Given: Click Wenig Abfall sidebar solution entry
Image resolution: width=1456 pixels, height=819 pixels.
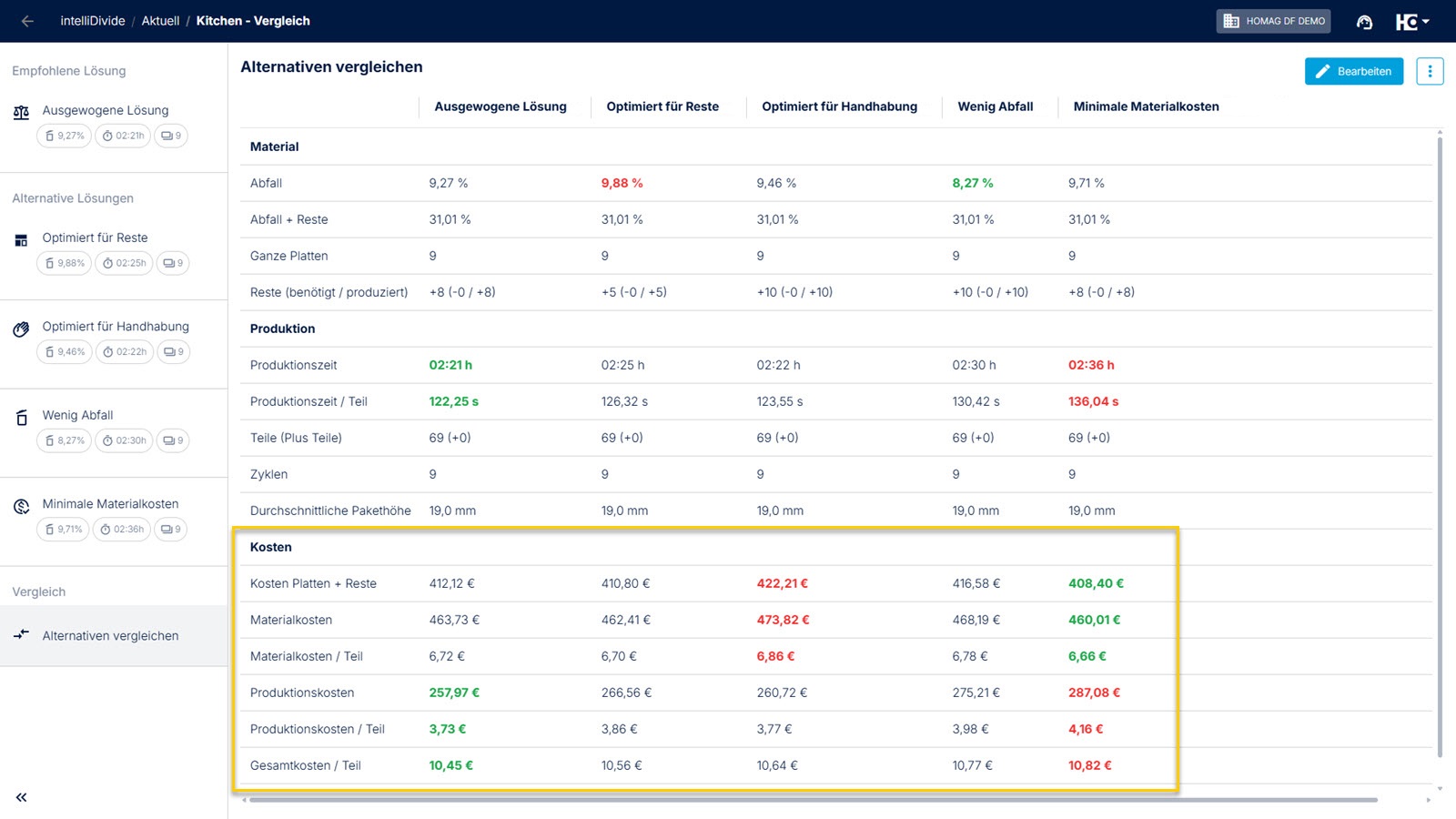Looking at the screenshot, I should click(x=78, y=415).
